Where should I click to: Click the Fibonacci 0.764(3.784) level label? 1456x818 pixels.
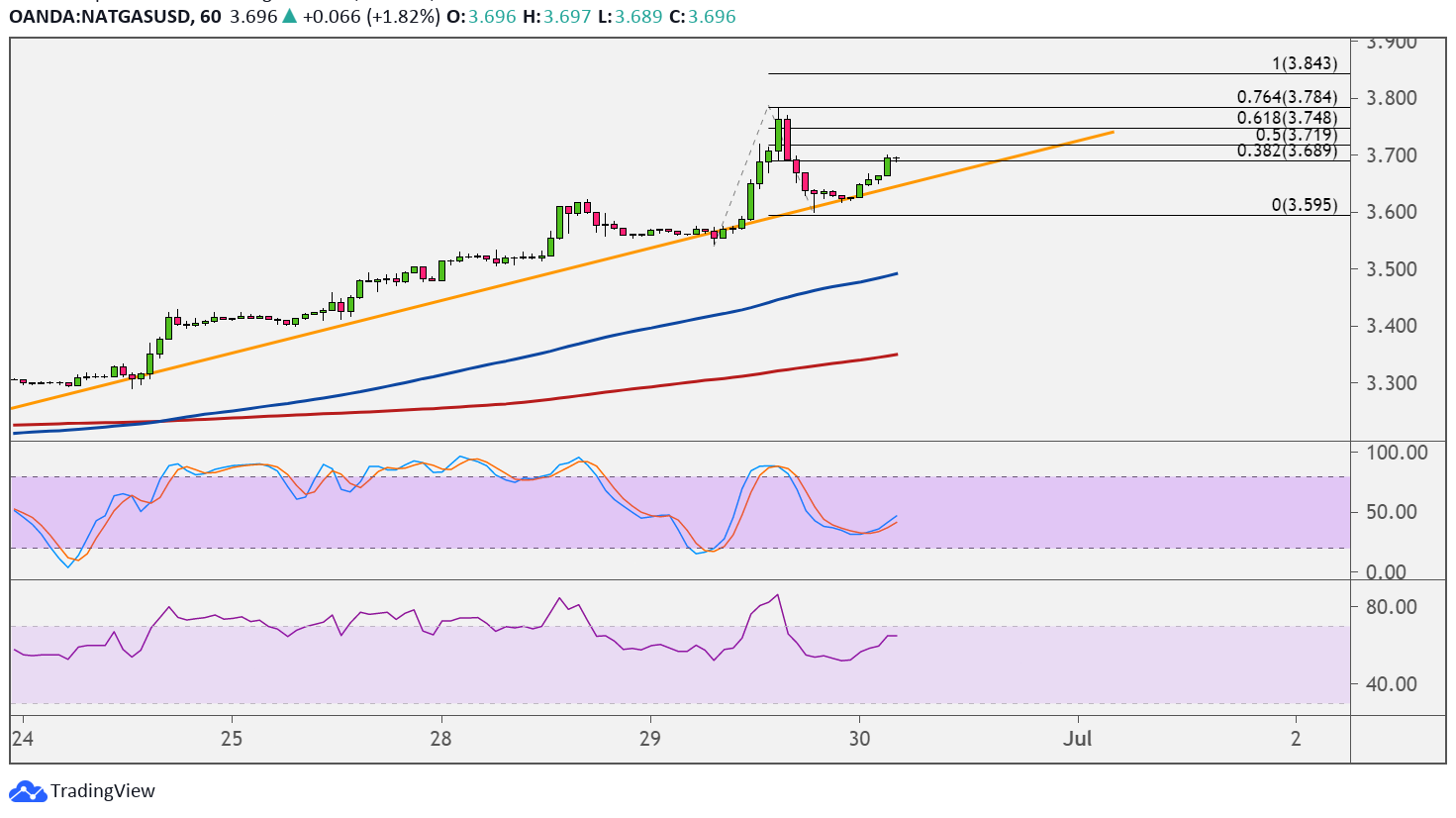pyautogui.click(x=1288, y=97)
